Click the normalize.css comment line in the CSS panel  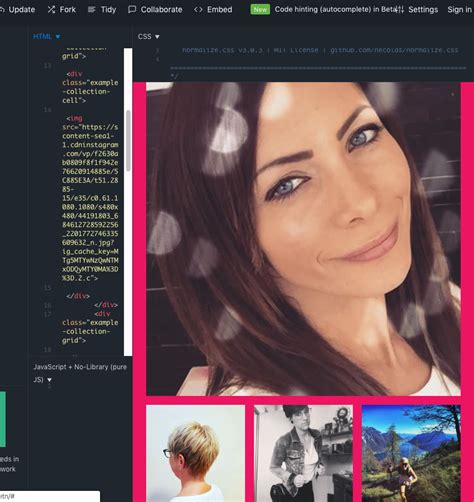(320, 50)
